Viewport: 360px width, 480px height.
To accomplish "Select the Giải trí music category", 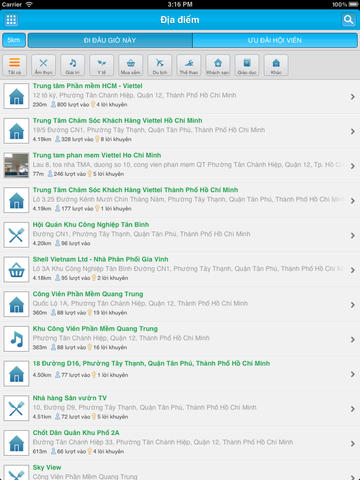I will [x=72, y=65].
